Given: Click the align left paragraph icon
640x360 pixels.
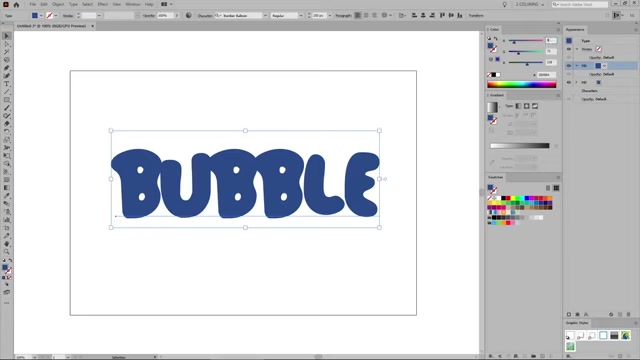Looking at the screenshot, I should click(x=358, y=16).
